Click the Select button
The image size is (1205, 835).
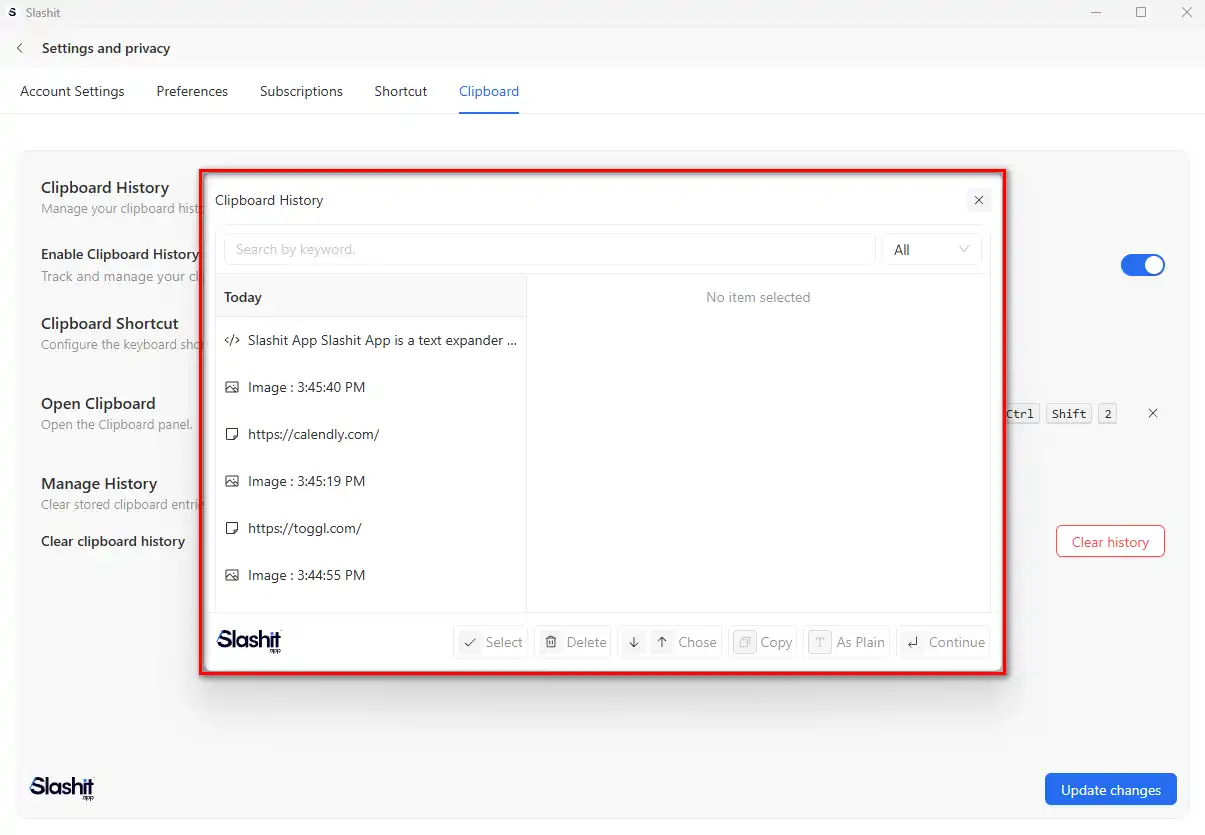tap(491, 642)
